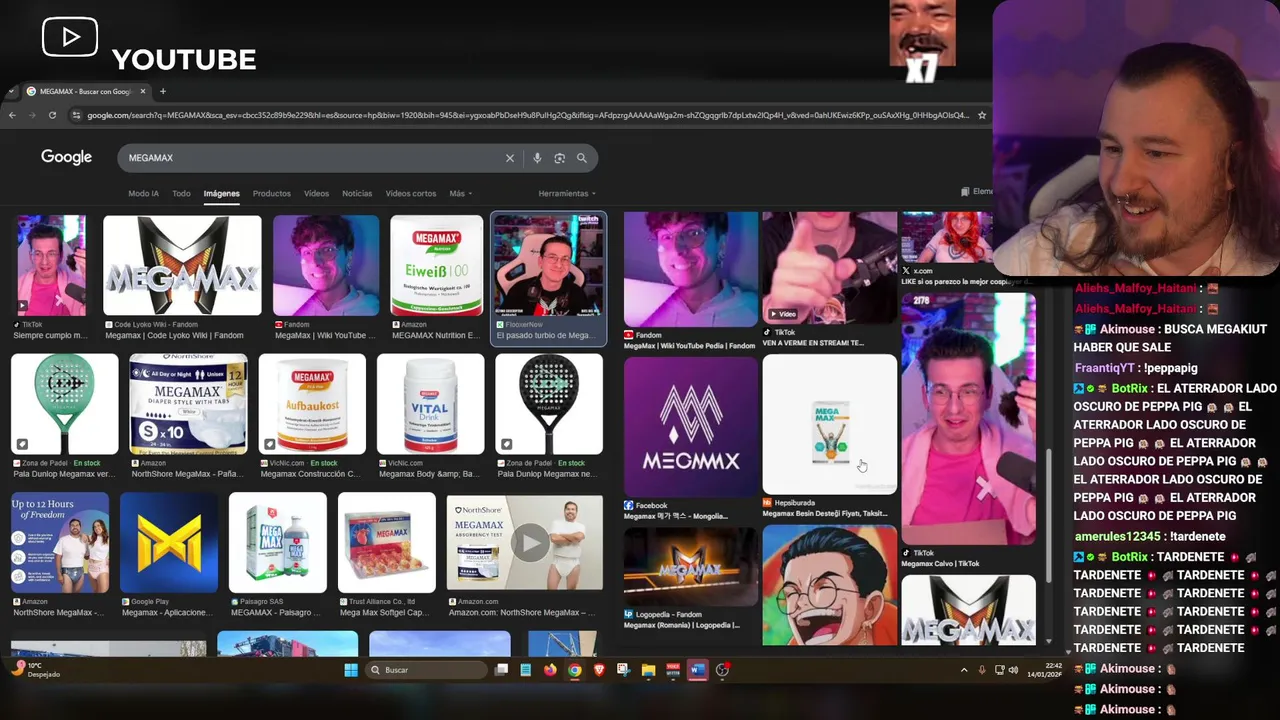Close the MEGAMAX browser tab
1280x720 pixels.
pyautogui.click(x=142, y=91)
